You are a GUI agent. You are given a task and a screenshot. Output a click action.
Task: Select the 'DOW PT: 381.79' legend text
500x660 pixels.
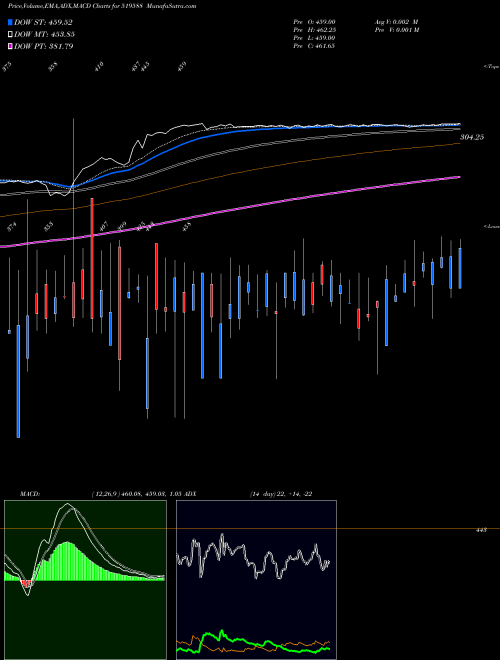pyautogui.click(x=44, y=46)
